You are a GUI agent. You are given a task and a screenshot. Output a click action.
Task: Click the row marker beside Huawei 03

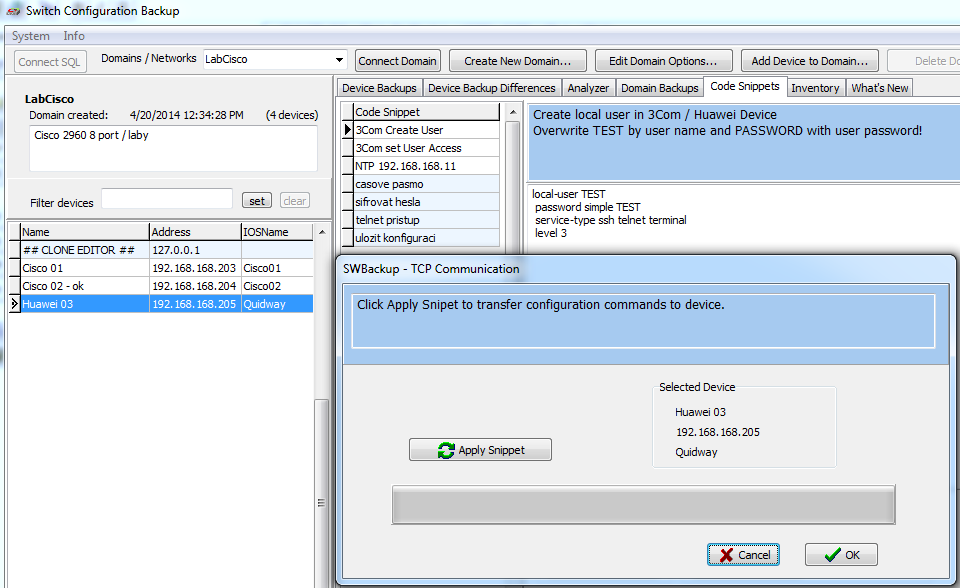(x=14, y=304)
